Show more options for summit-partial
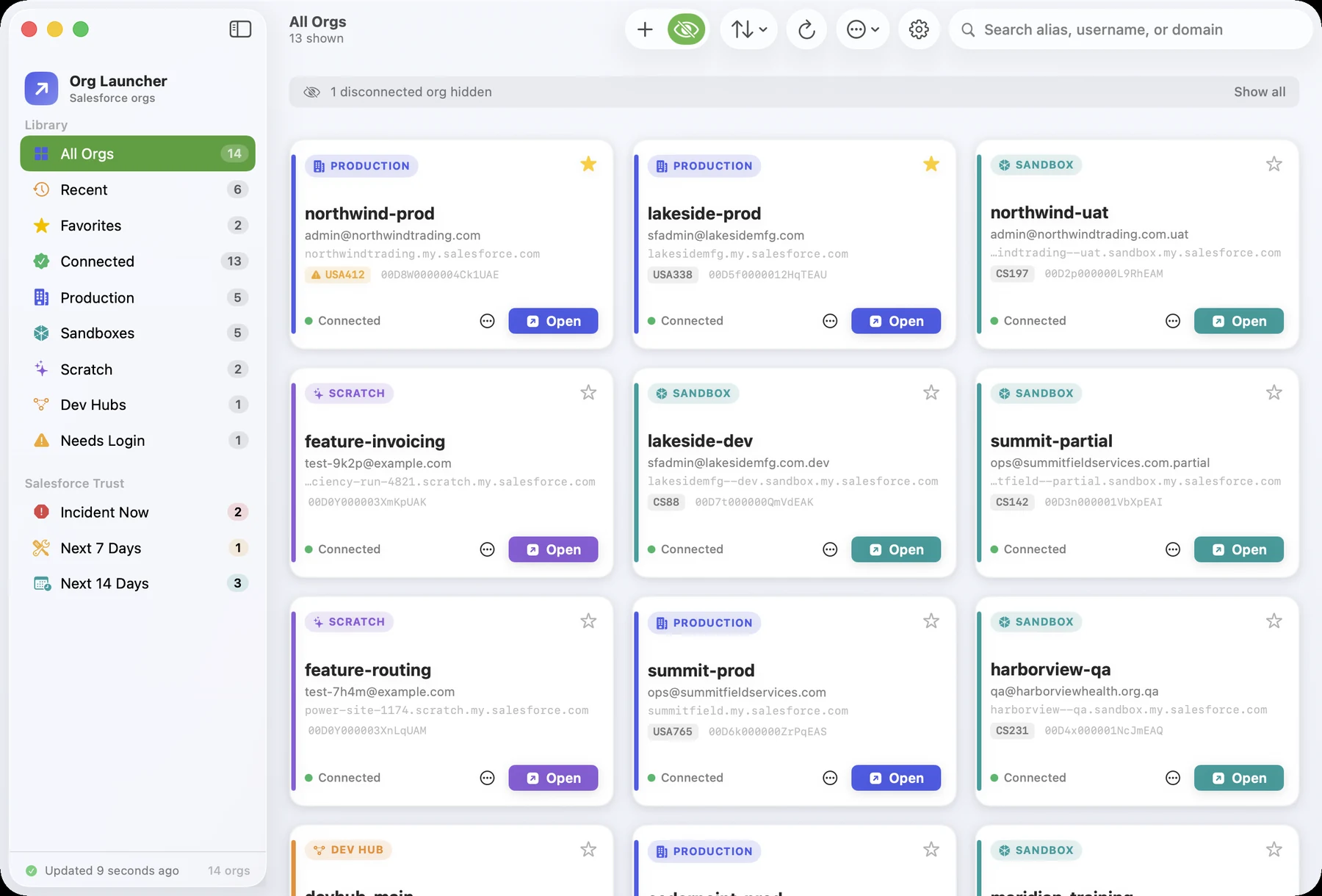Viewport: 1322px width, 896px height. tap(1173, 549)
